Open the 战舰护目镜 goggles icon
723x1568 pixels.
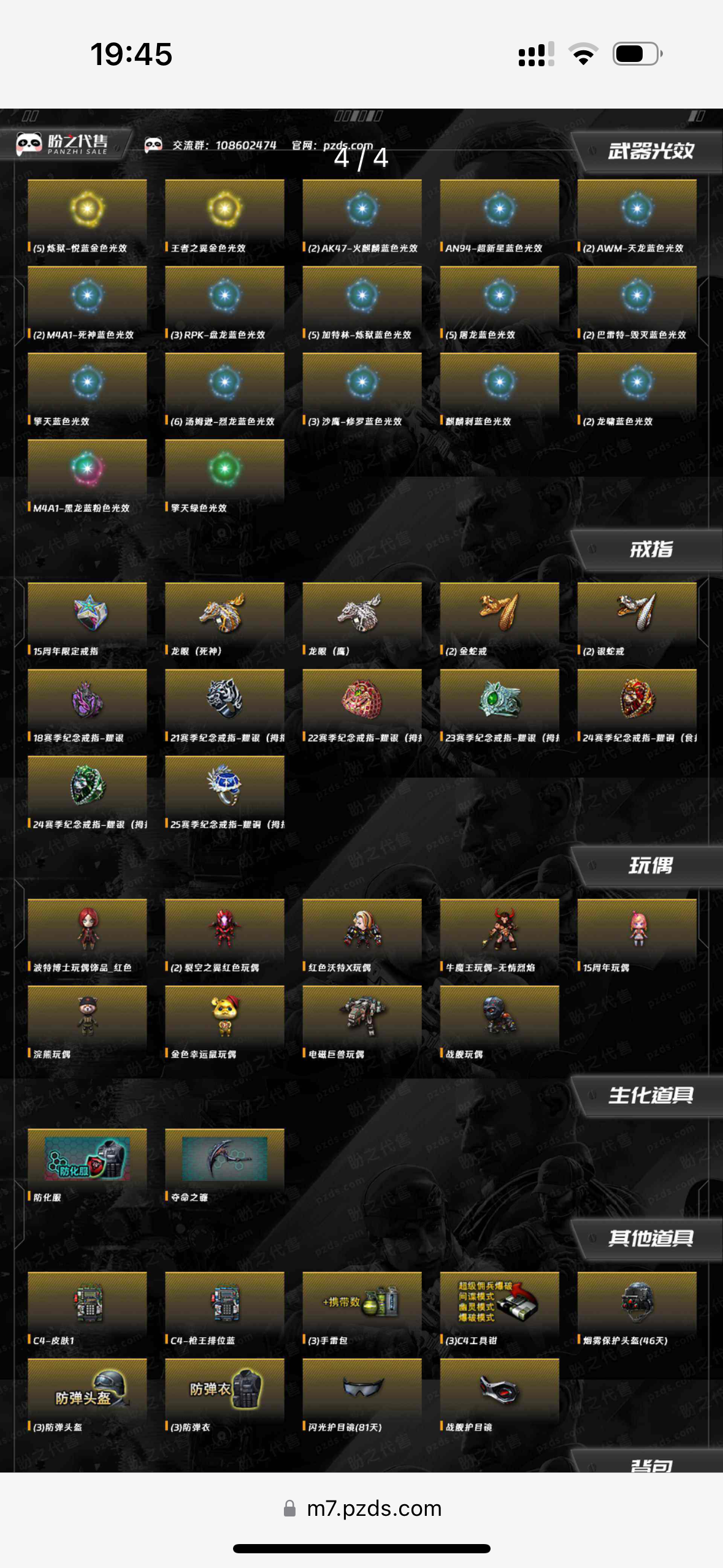pos(499,1389)
